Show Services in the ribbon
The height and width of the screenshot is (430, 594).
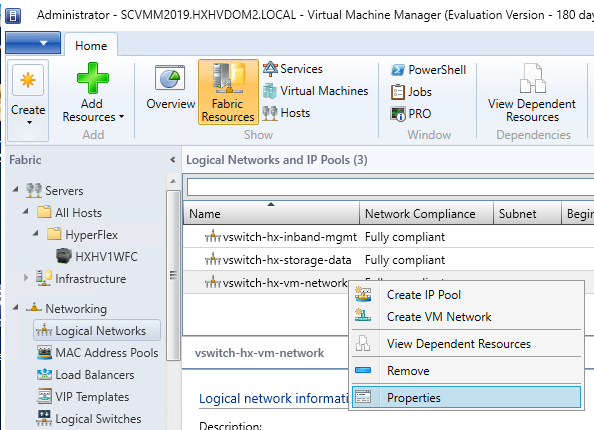click(293, 69)
